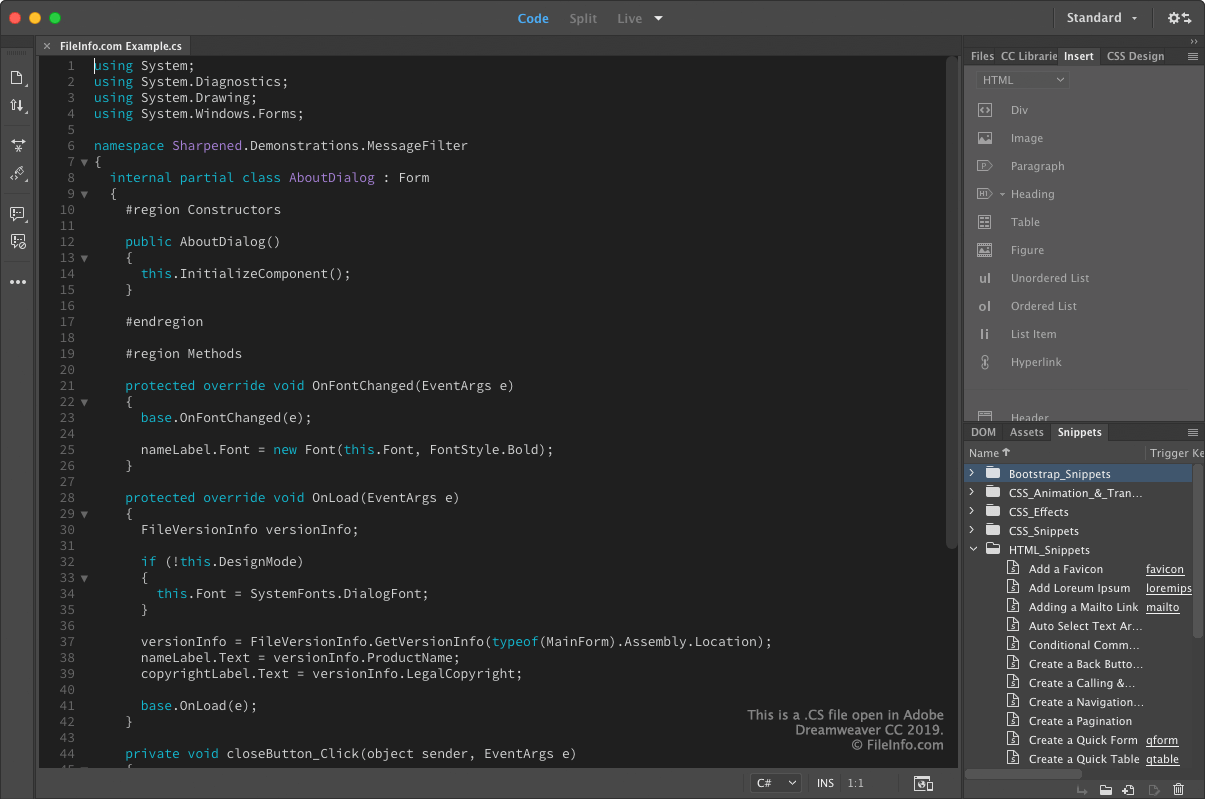1205x799 pixels.
Task: Collapse the code fold arrow at line 7
Action: (84, 162)
